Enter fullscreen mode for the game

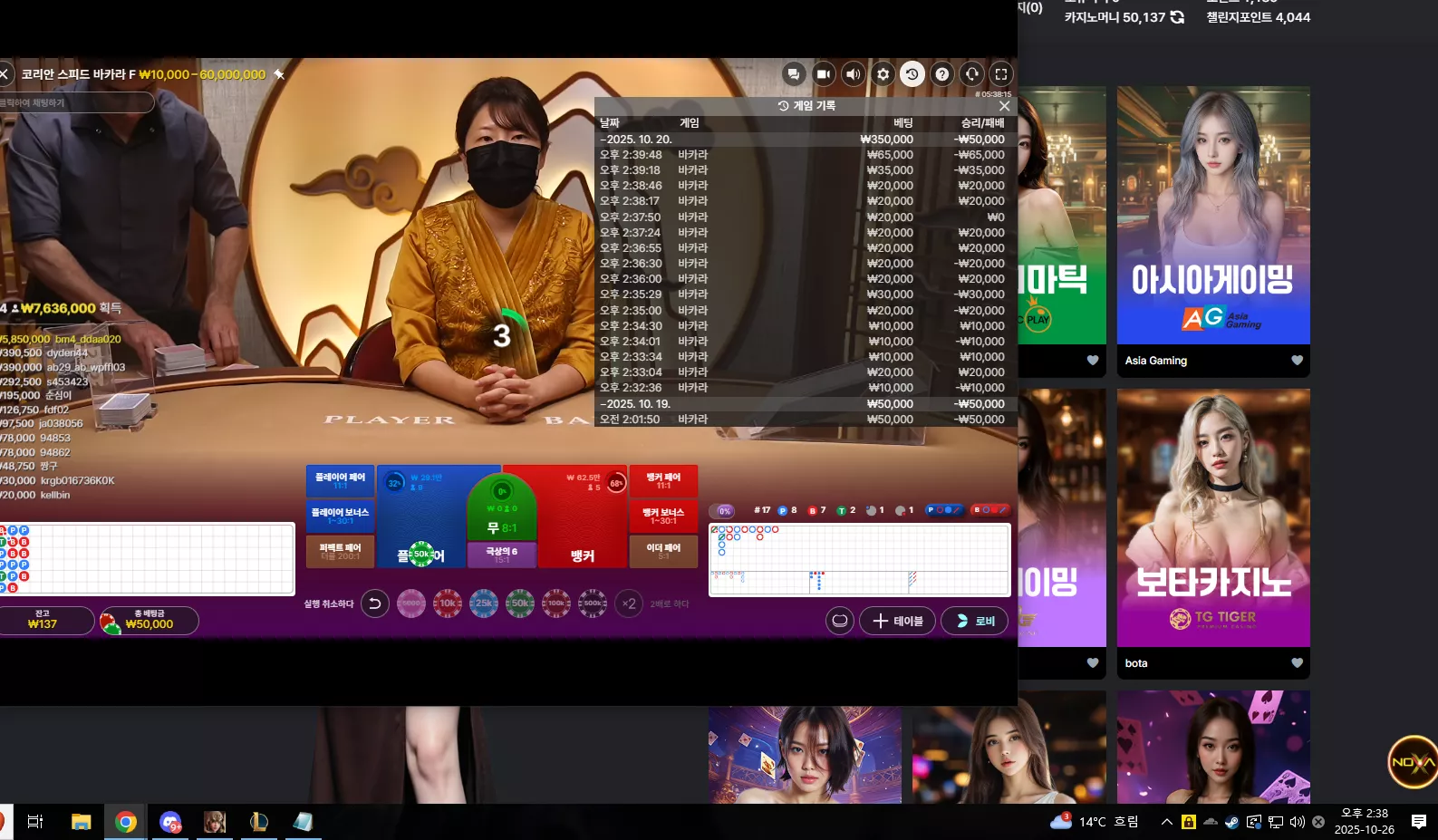[x=1001, y=74]
